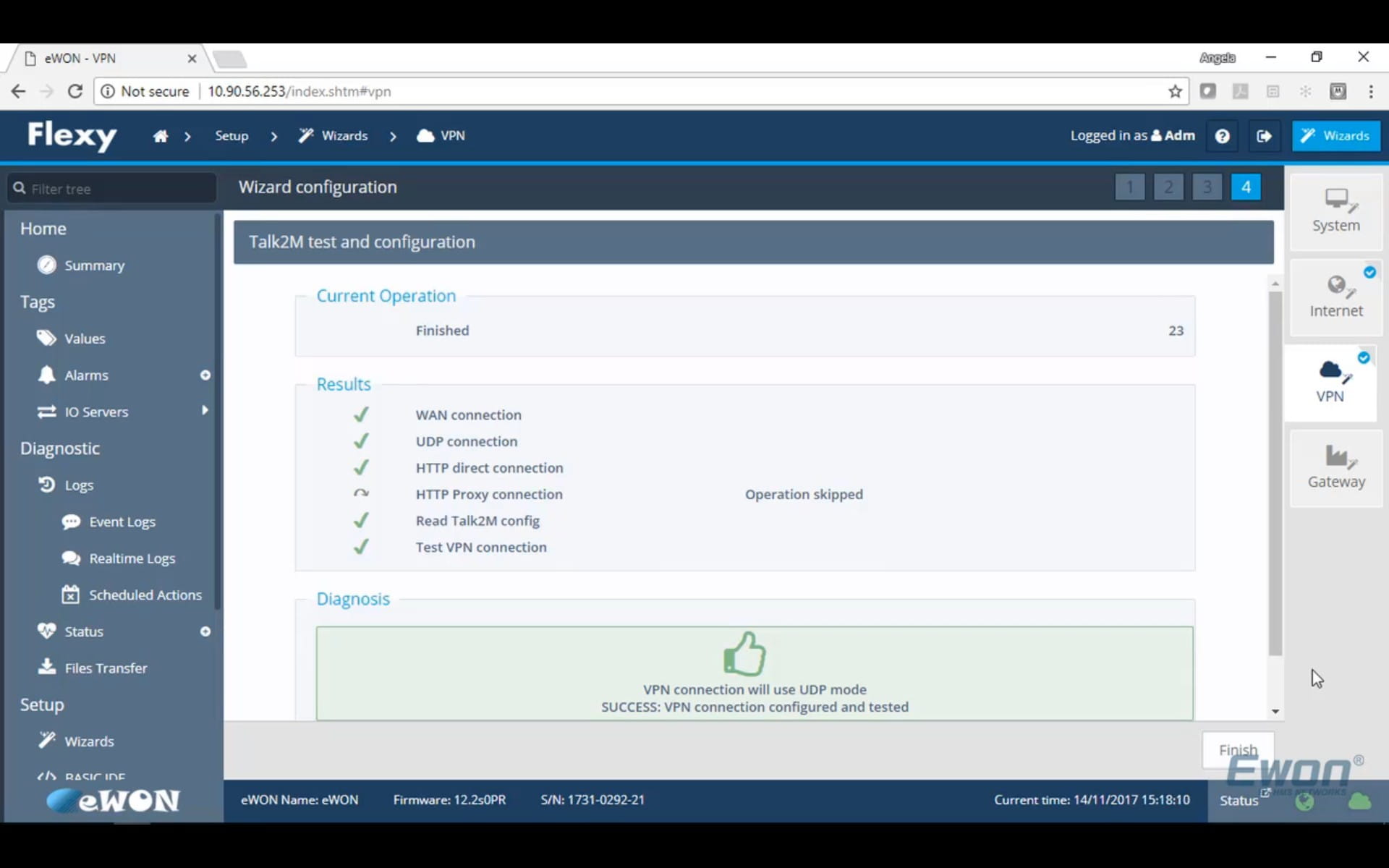Expand the IO Servers arrow
This screenshot has height=868, width=1389.
click(x=205, y=410)
